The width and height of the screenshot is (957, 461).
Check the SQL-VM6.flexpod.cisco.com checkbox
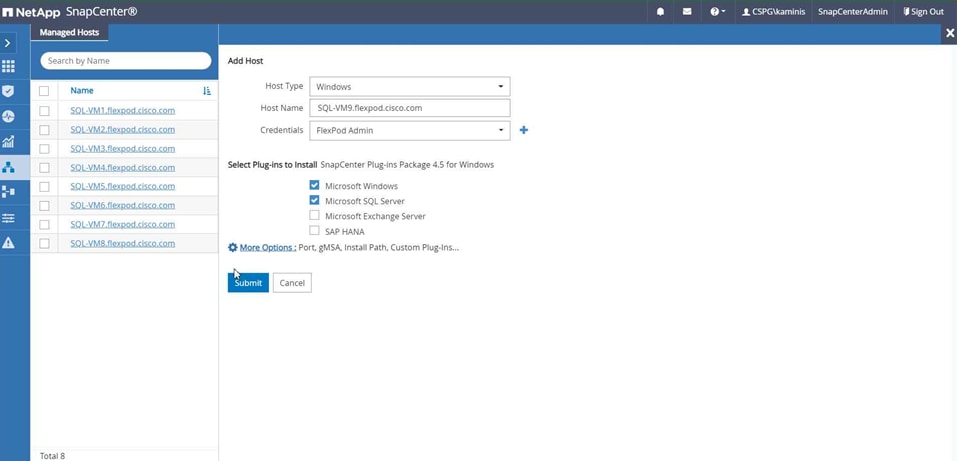pyautogui.click(x=44, y=205)
